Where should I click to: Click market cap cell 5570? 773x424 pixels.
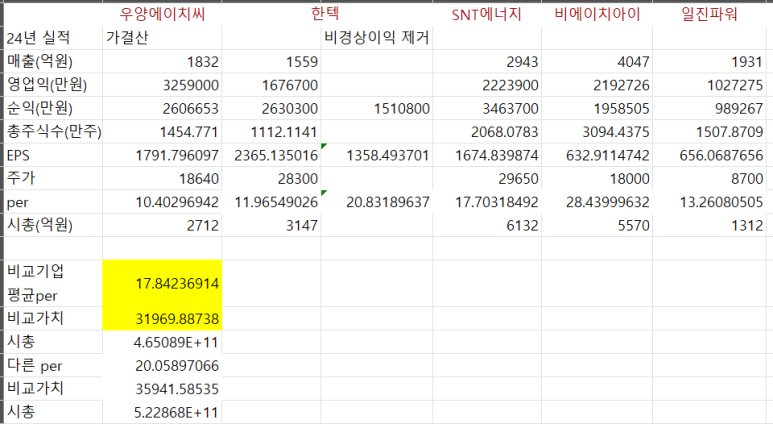click(597, 225)
